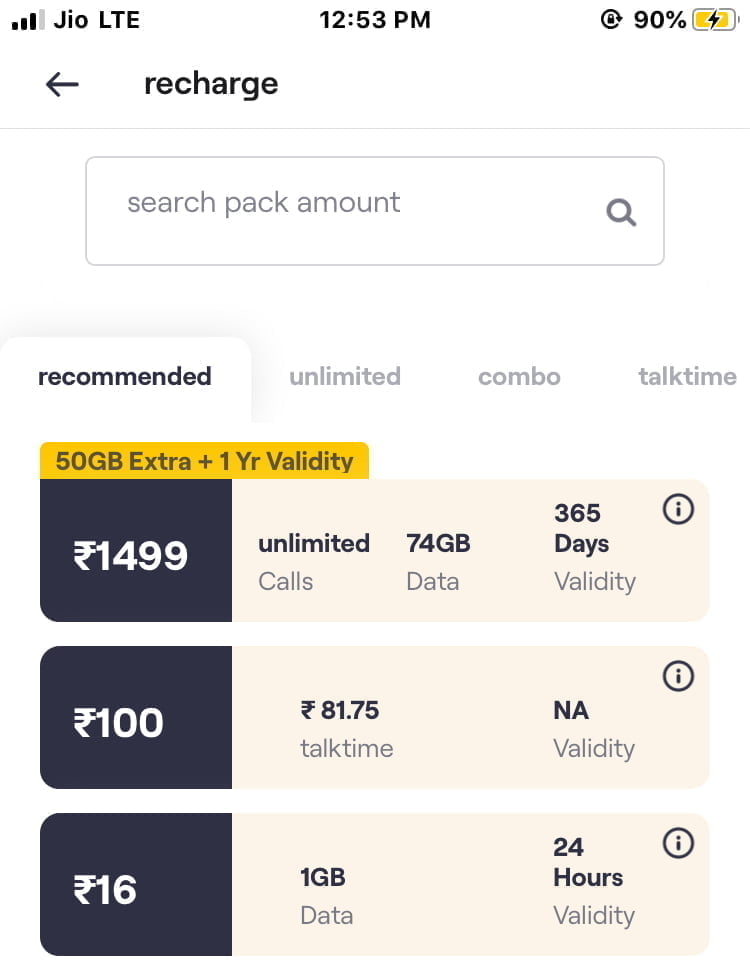Screen dimensions: 750x963
Task: Tap the signal strength bars icon
Action: tap(28, 20)
